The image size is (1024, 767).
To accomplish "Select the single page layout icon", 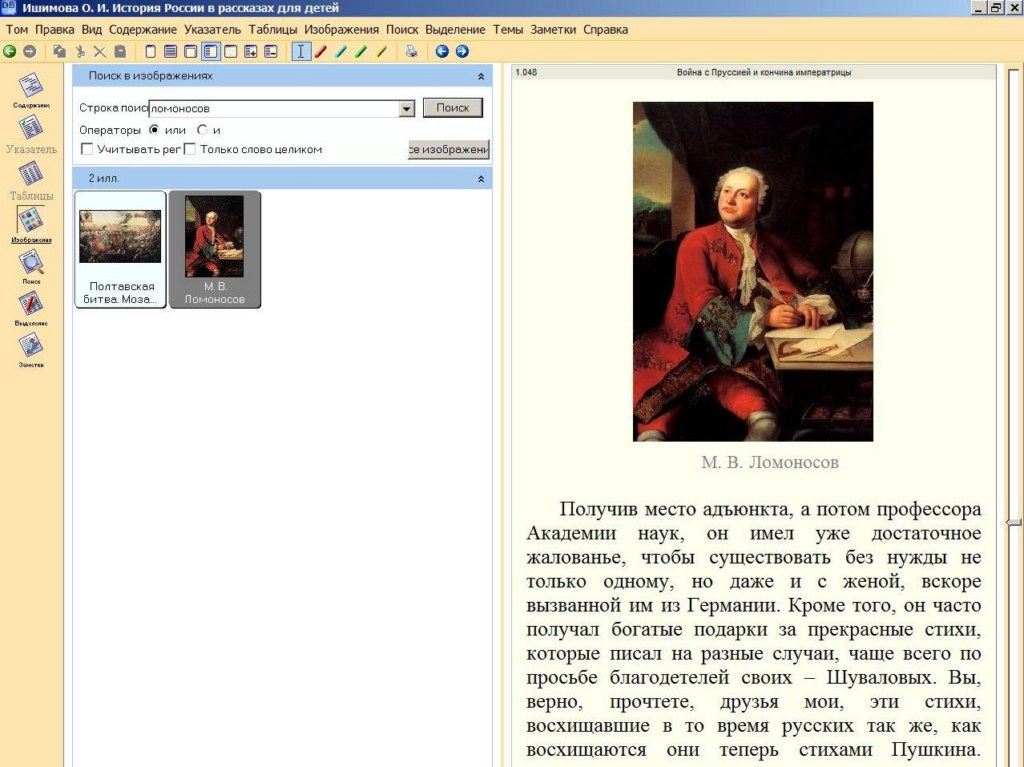I will 150,52.
